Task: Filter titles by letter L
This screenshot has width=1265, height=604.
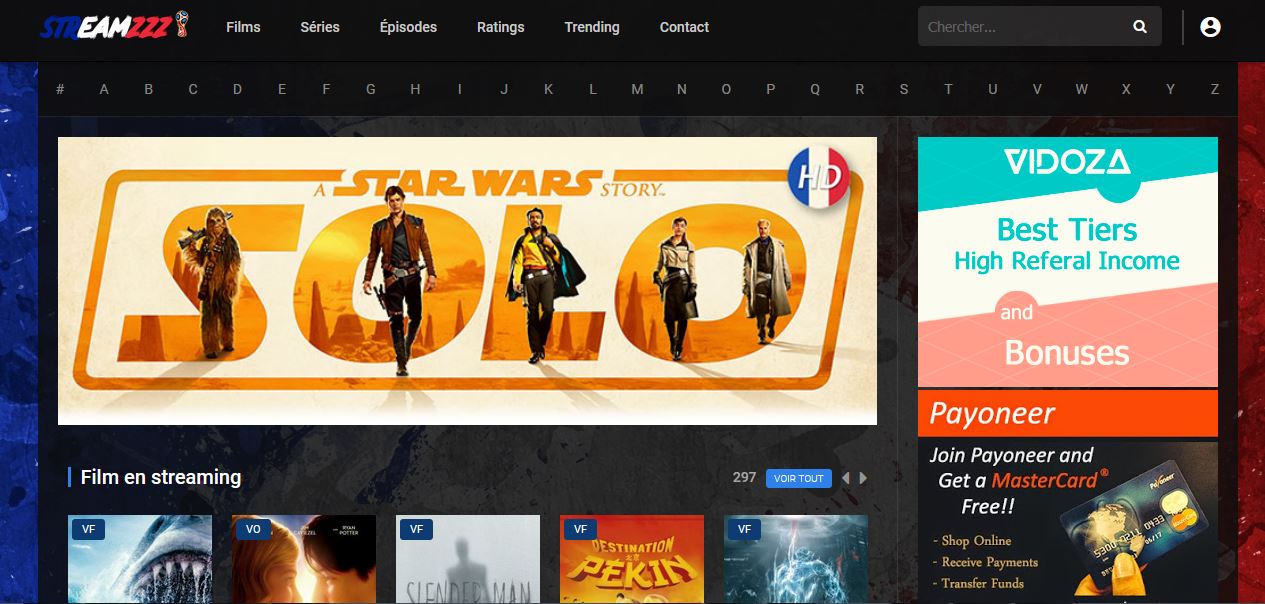Action: point(593,89)
